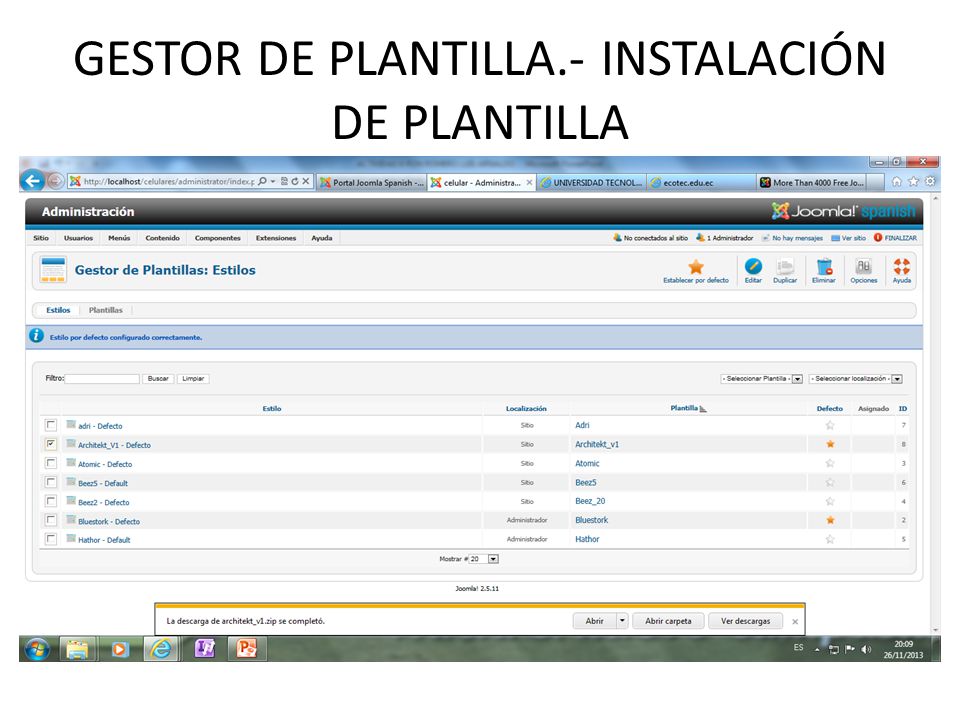Switch to Portal Joomla Spanish browser tab
The width and height of the screenshot is (960, 720).
coord(372,182)
